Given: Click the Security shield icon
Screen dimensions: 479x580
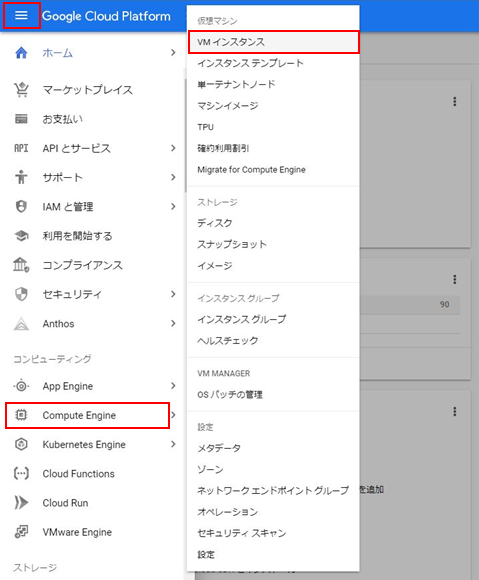Looking at the screenshot, I should (x=21, y=294).
